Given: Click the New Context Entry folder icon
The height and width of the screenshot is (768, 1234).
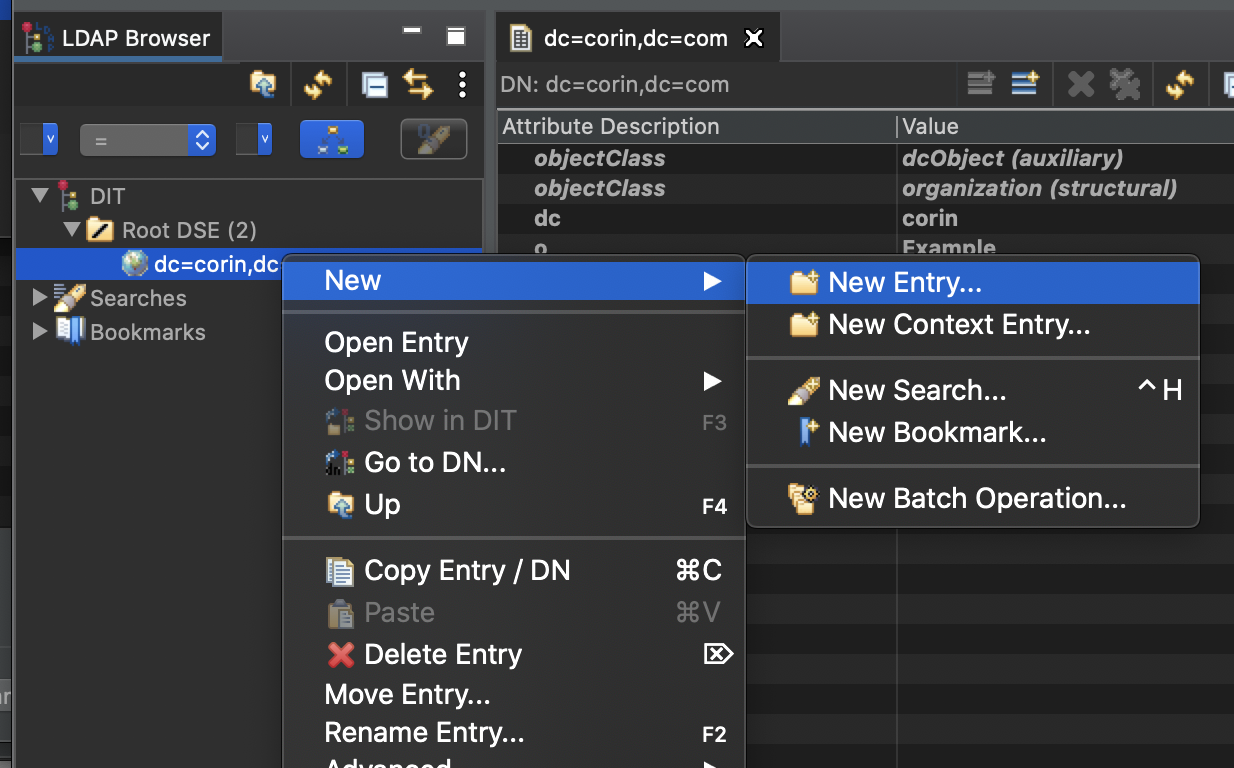Looking at the screenshot, I should point(805,325).
